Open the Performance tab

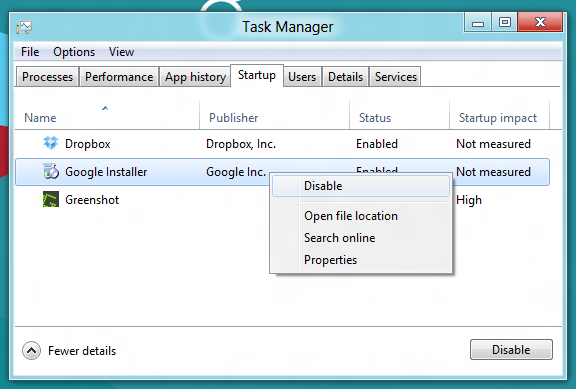coord(119,77)
